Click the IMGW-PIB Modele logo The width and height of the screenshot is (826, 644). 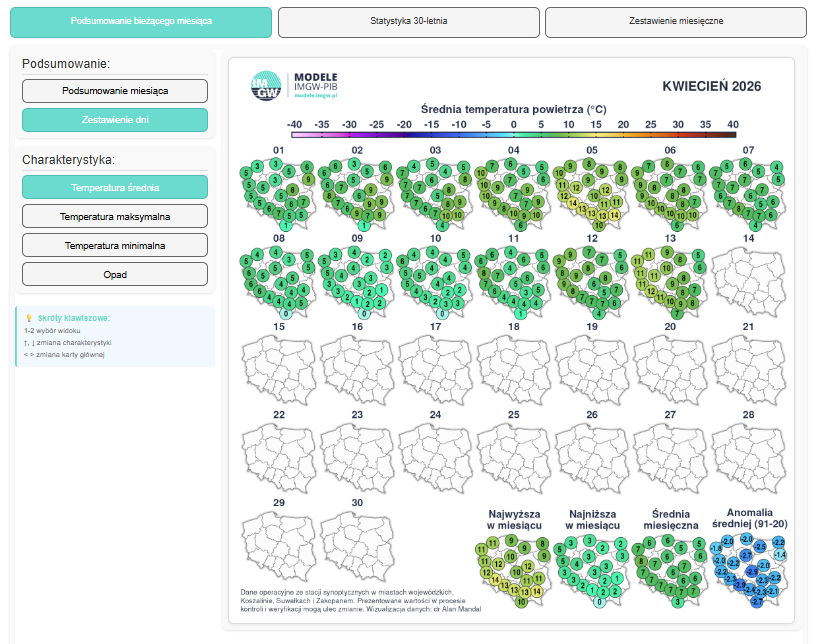pos(294,86)
